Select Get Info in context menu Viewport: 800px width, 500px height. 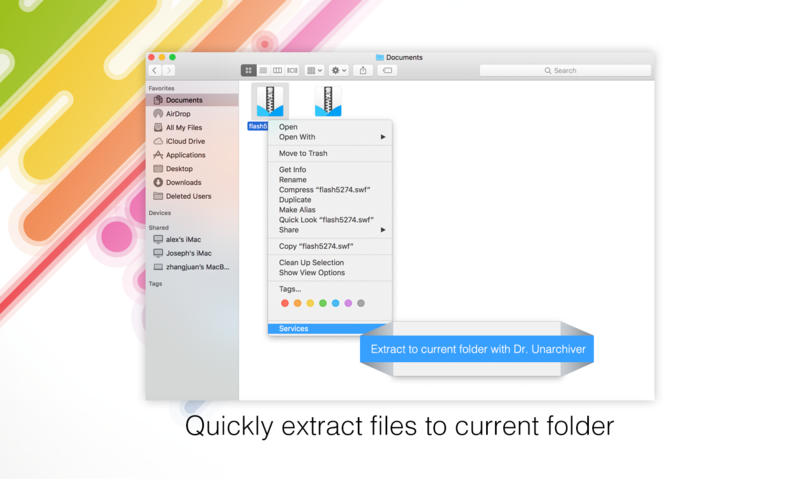292,170
